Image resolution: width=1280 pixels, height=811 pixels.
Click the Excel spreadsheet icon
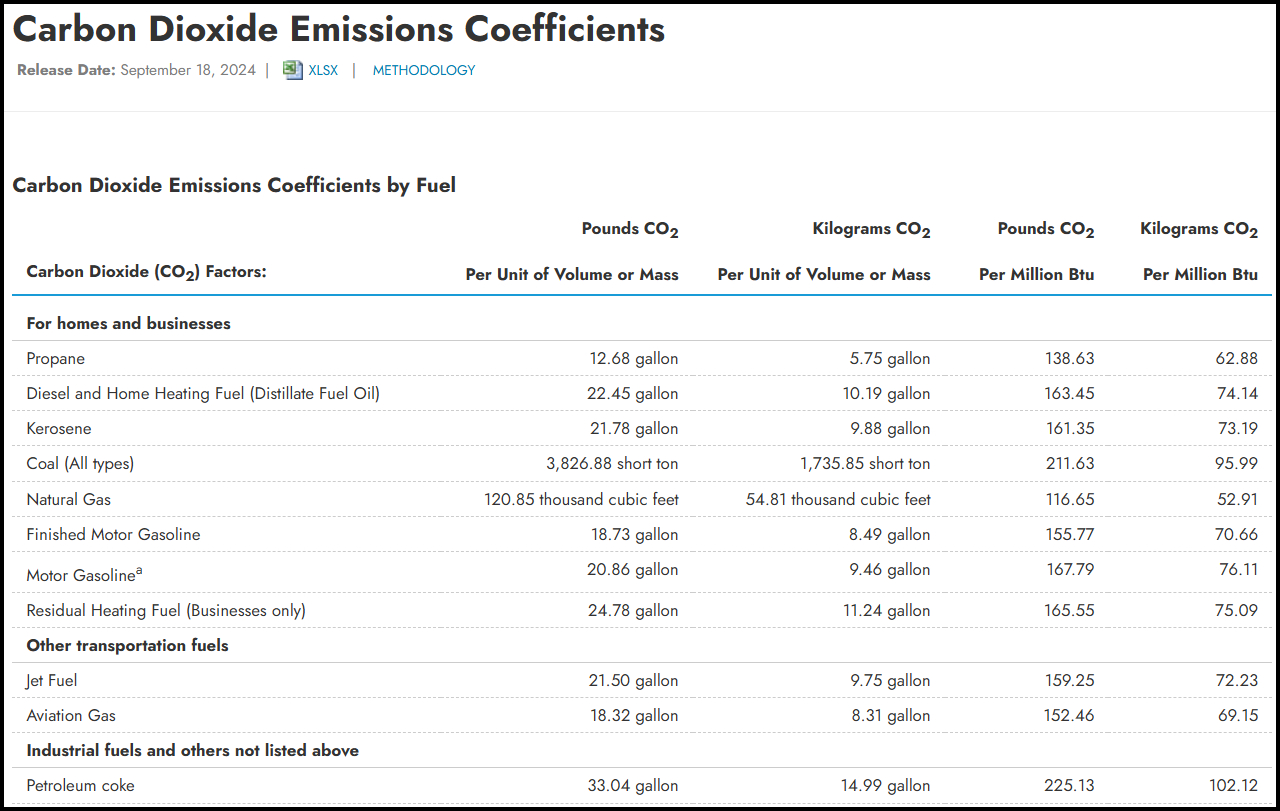click(x=292, y=70)
